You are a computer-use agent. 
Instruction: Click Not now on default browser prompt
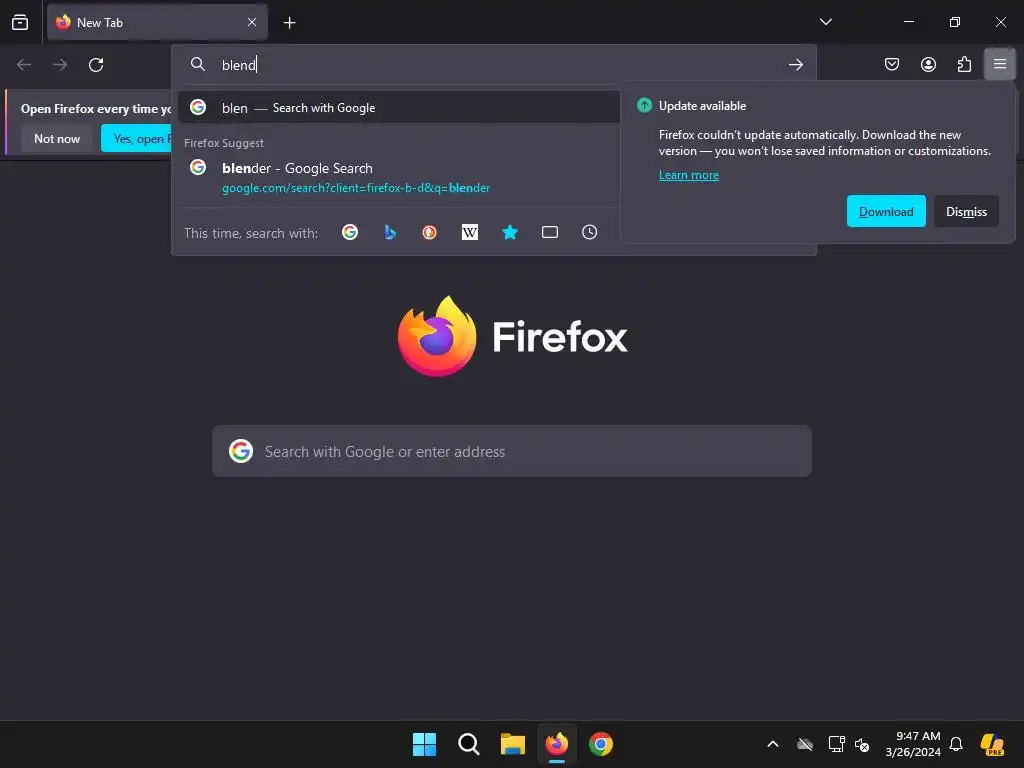(57, 138)
